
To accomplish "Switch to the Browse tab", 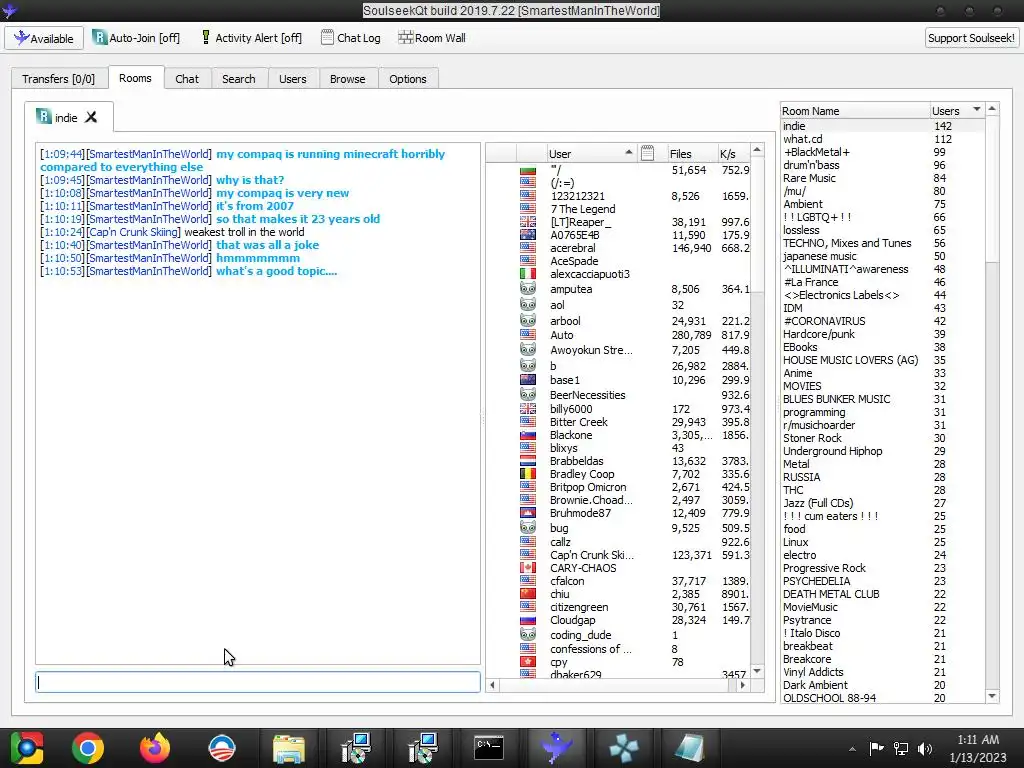I will coord(347,78).
